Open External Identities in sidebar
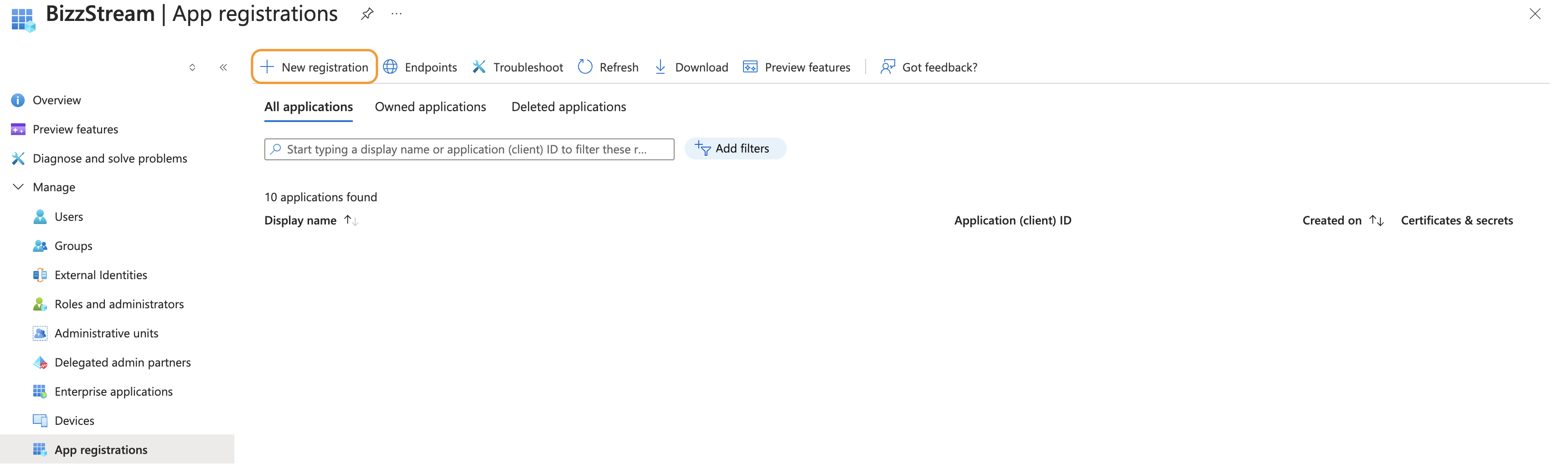Viewport: 1568px width, 469px height. click(x=100, y=275)
